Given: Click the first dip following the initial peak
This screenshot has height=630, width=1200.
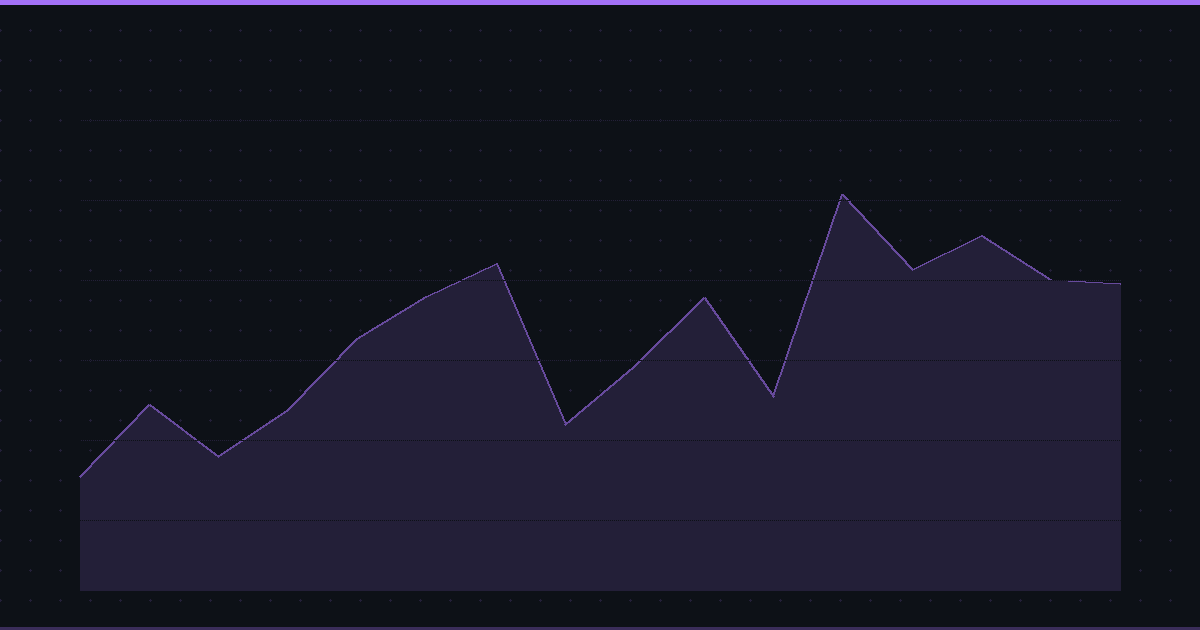Looking at the screenshot, I should coord(219,457).
